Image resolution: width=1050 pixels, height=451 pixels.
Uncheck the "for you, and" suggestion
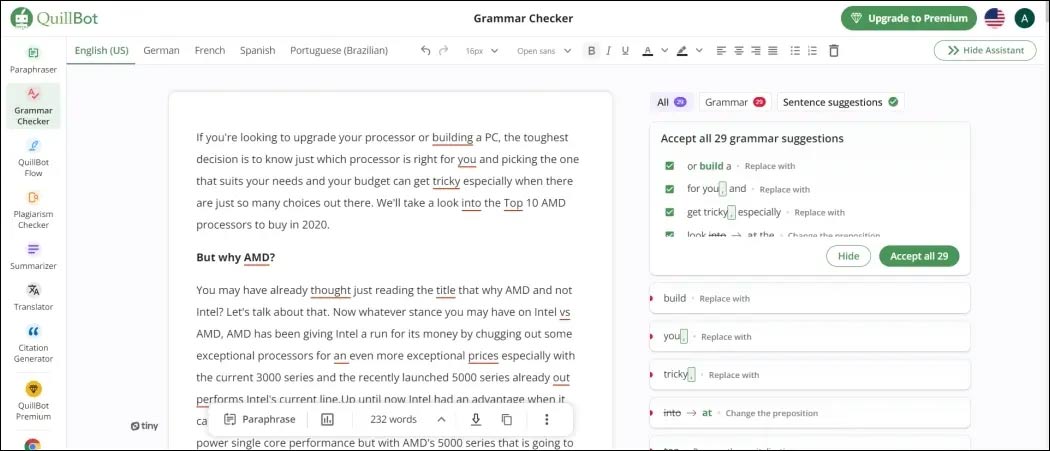click(670, 189)
